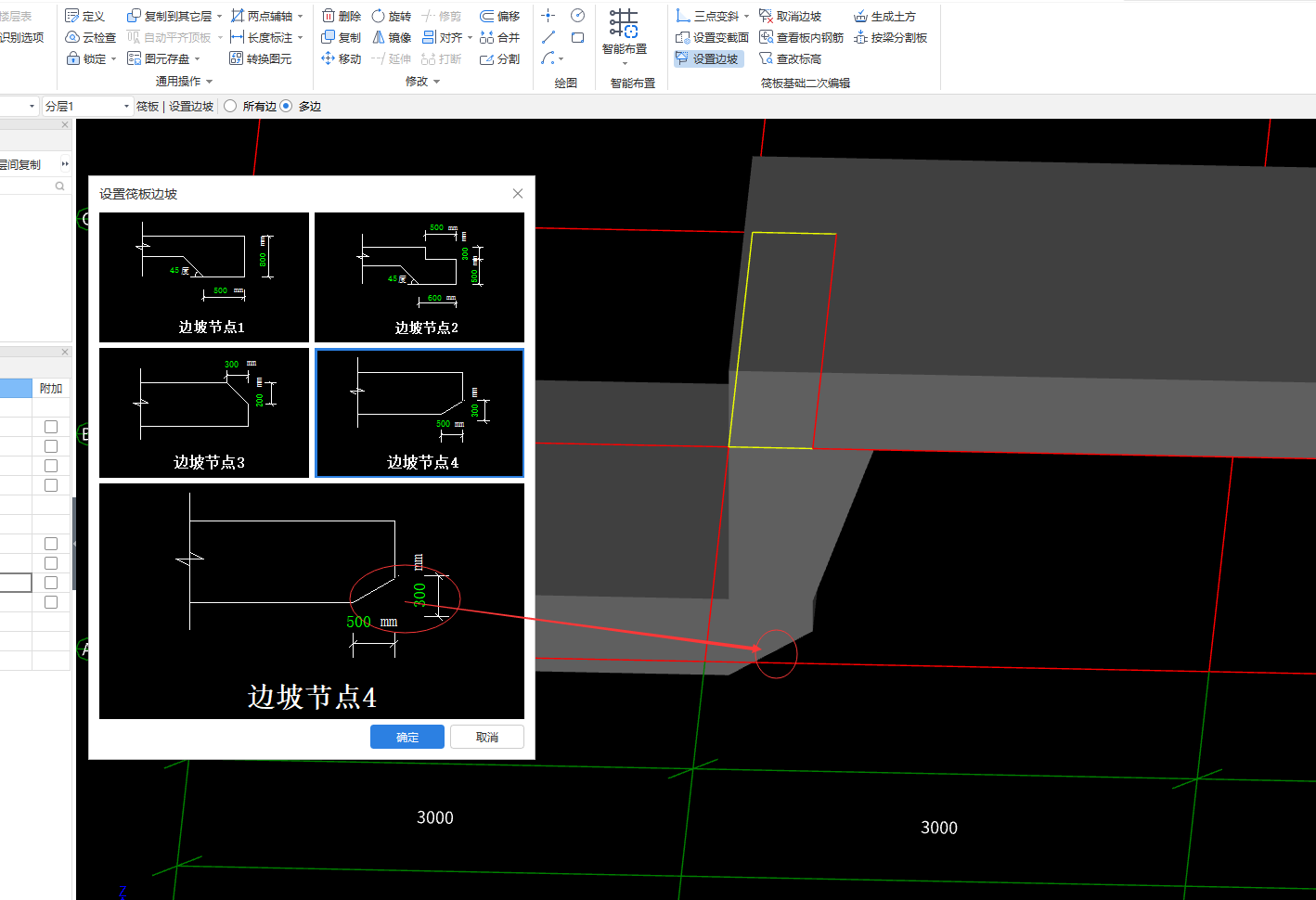Click the 对齐 align tool
The height and width of the screenshot is (900, 1316).
click(x=442, y=37)
